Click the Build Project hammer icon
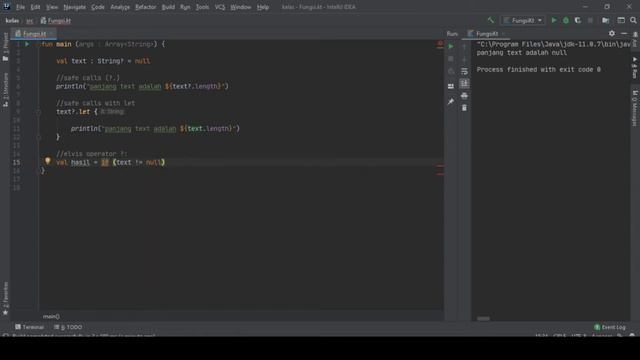This screenshot has width=640, height=360. point(491,20)
